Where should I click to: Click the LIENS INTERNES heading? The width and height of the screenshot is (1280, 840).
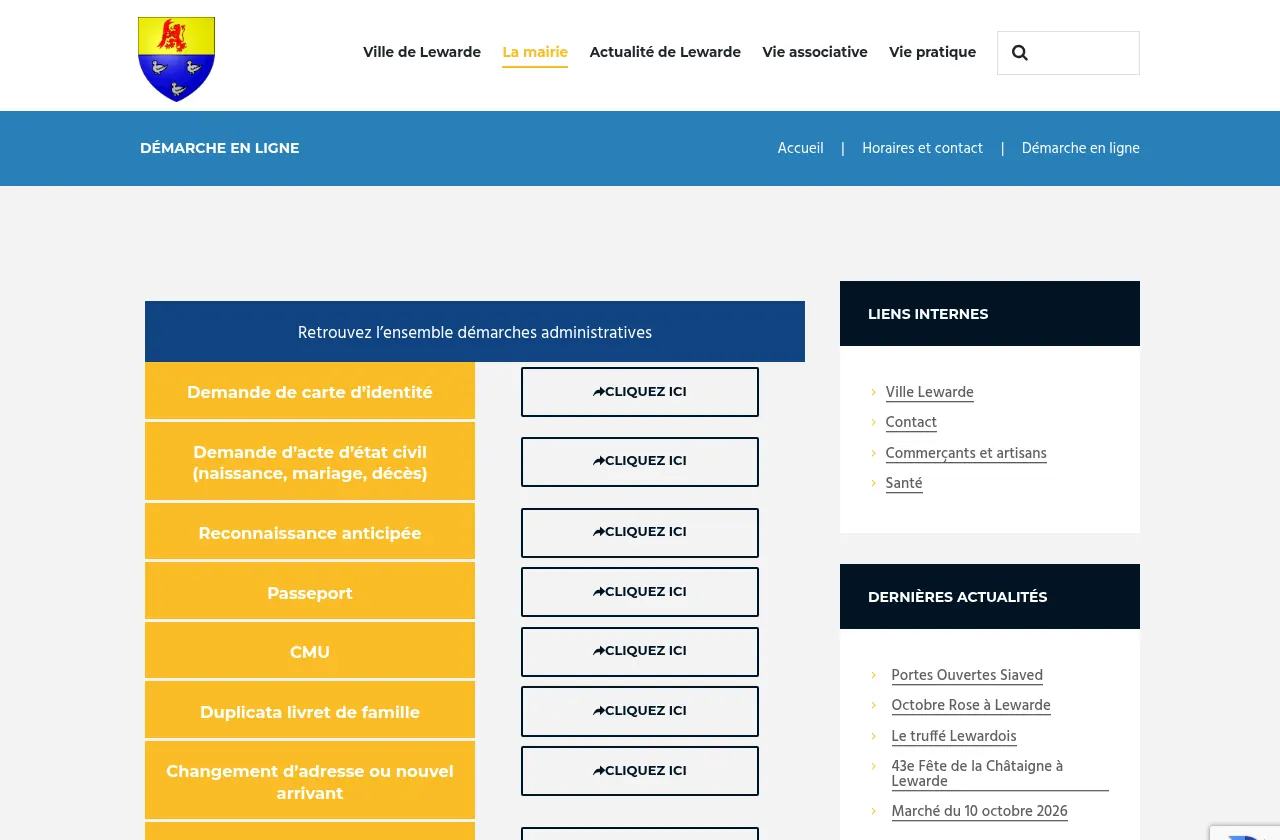pyautogui.click(x=928, y=314)
